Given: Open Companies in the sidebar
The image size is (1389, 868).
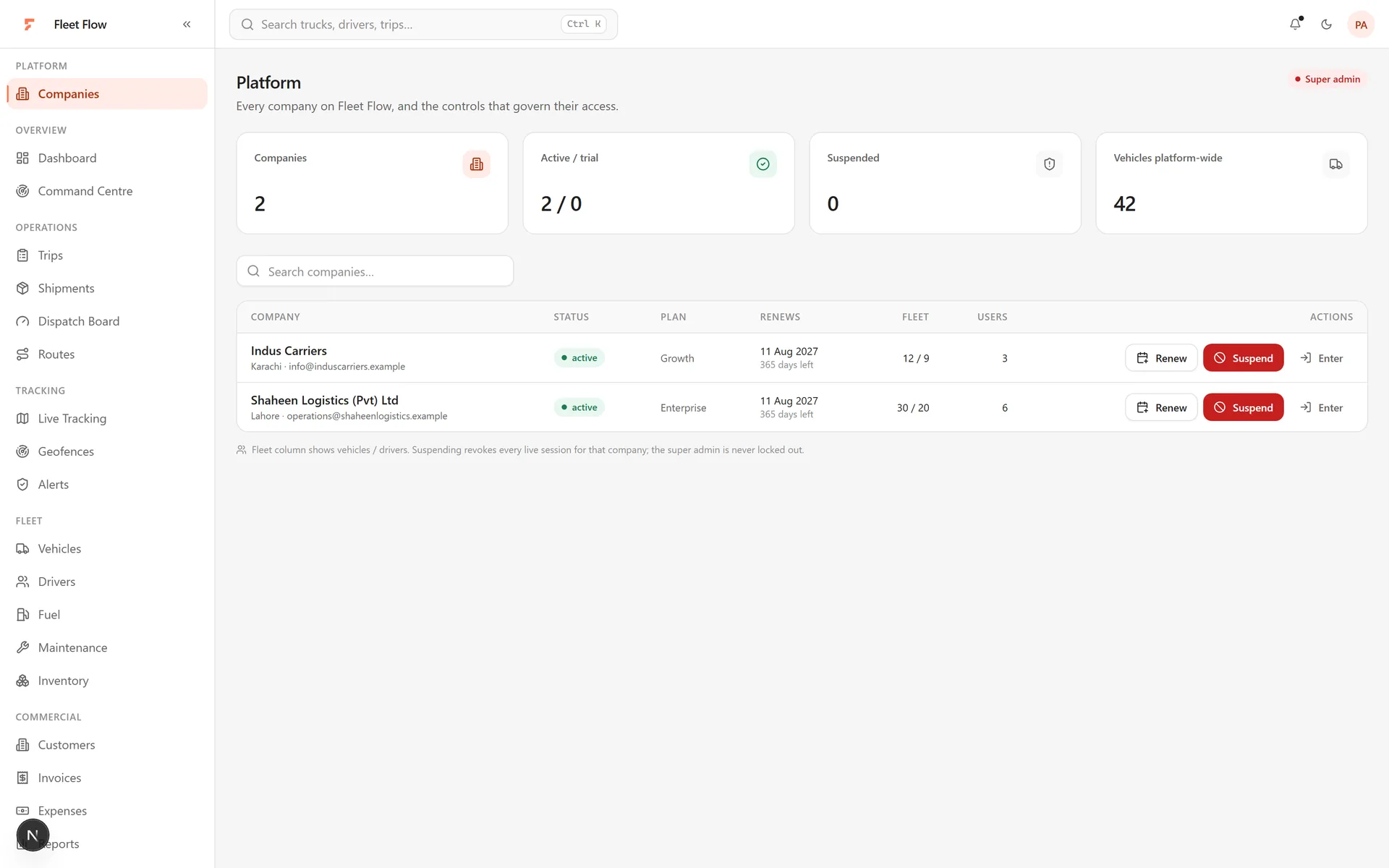Looking at the screenshot, I should click(x=107, y=94).
